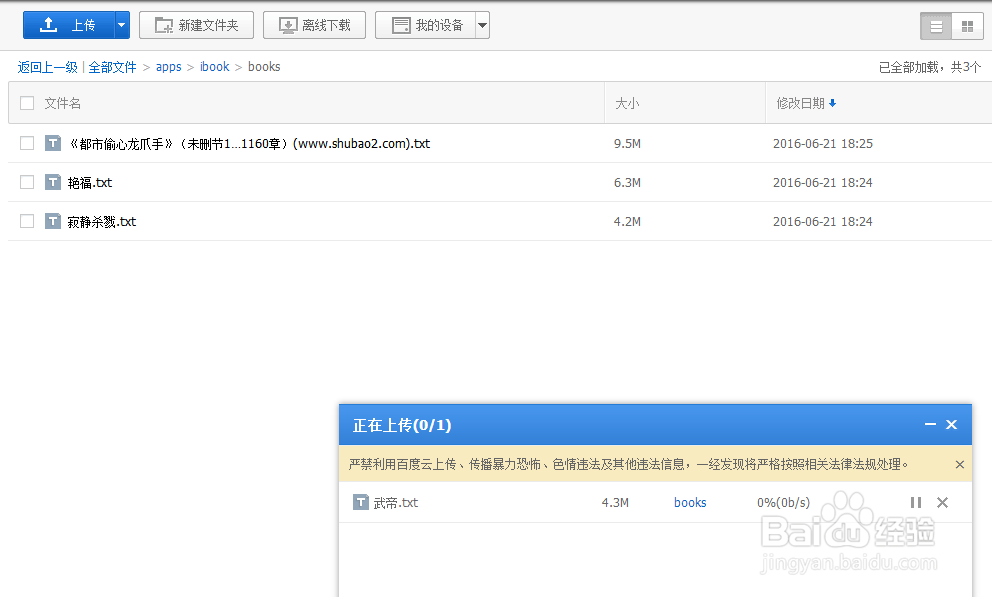Switch to list view

click(x=936, y=26)
